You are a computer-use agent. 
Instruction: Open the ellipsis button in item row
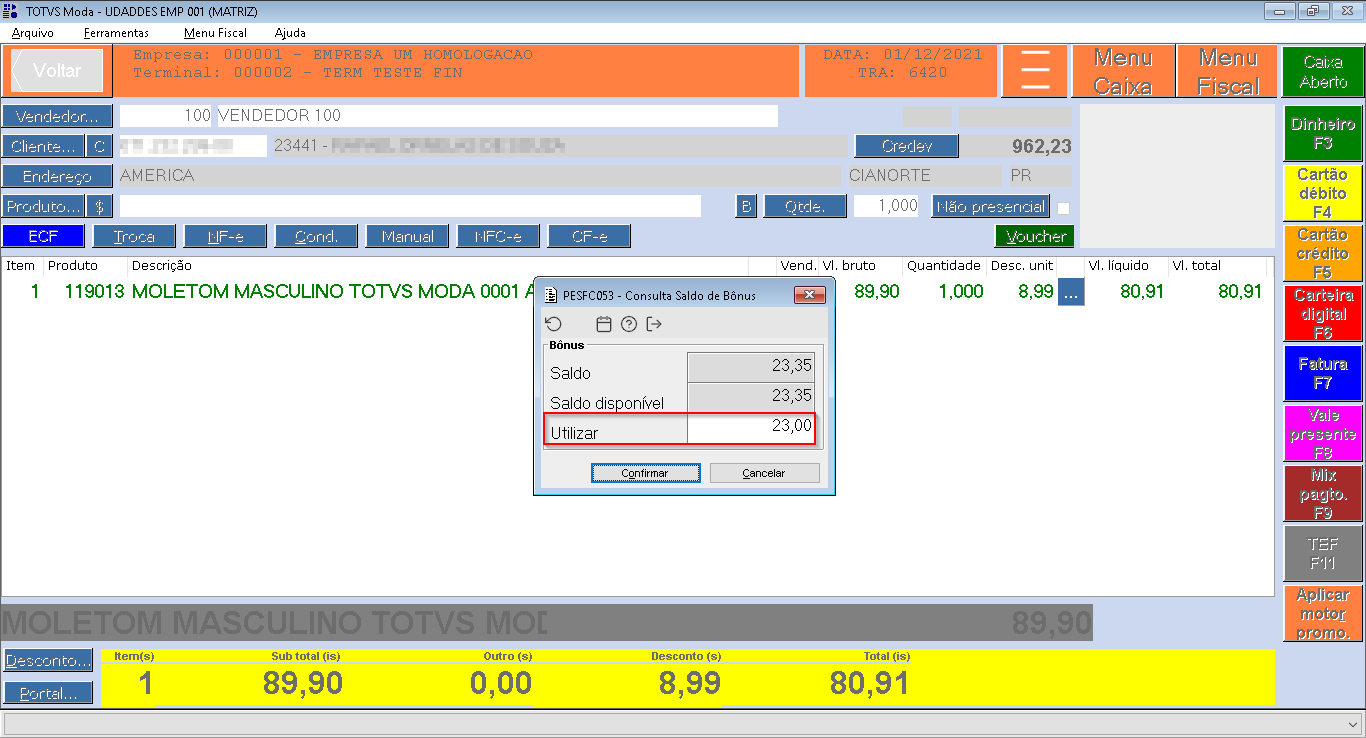1071,292
